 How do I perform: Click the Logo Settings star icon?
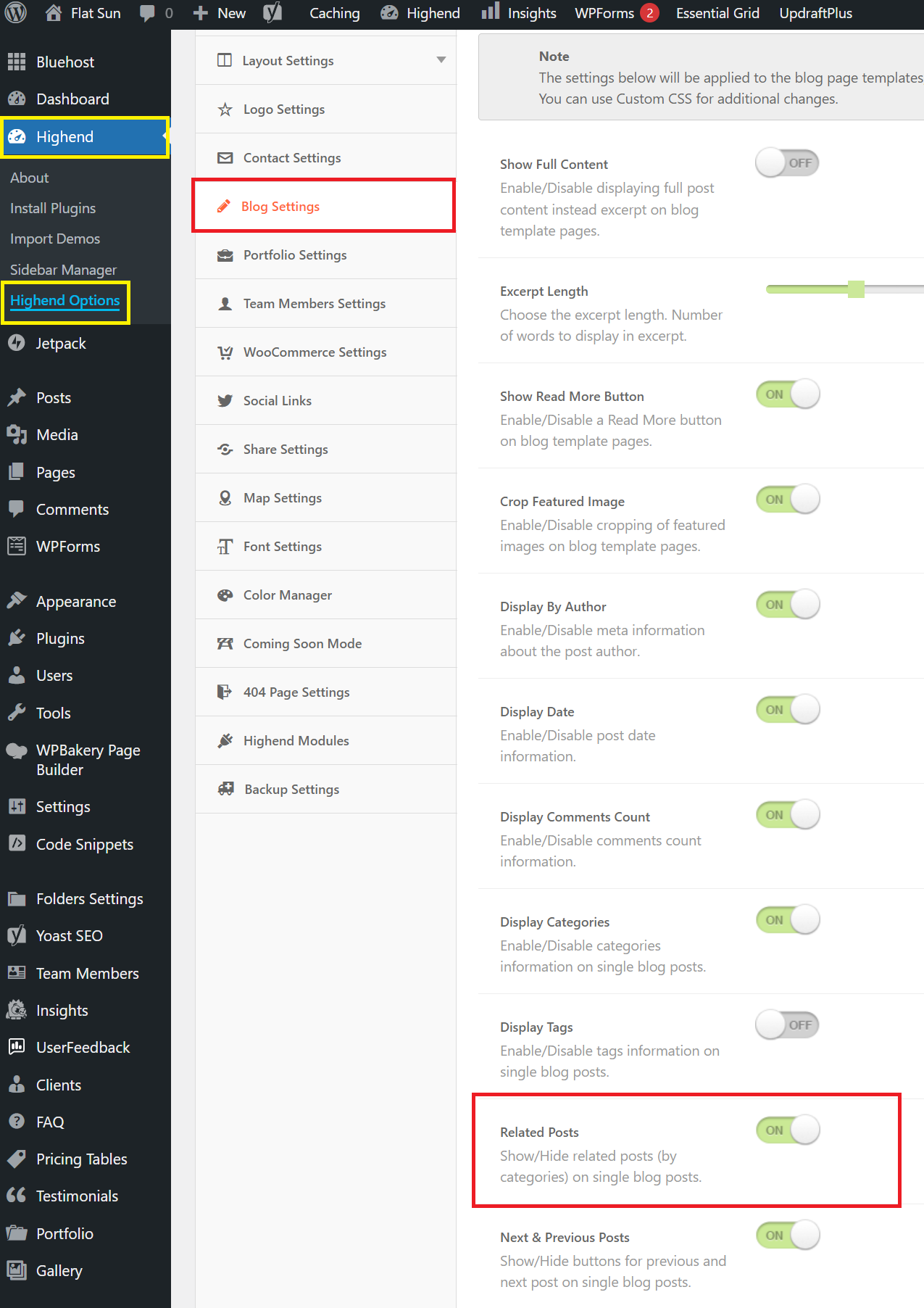tap(225, 109)
